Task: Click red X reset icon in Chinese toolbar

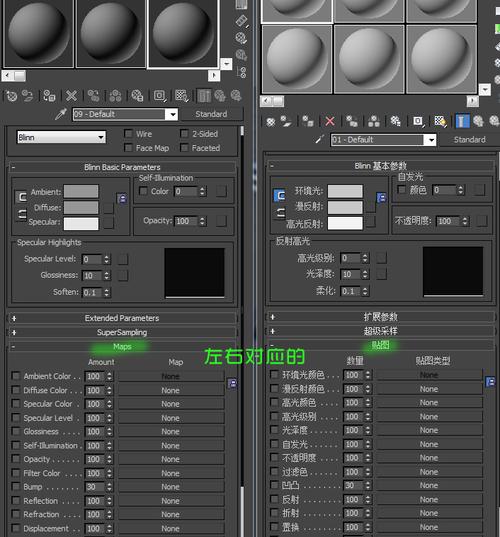Action: (x=330, y=121)
